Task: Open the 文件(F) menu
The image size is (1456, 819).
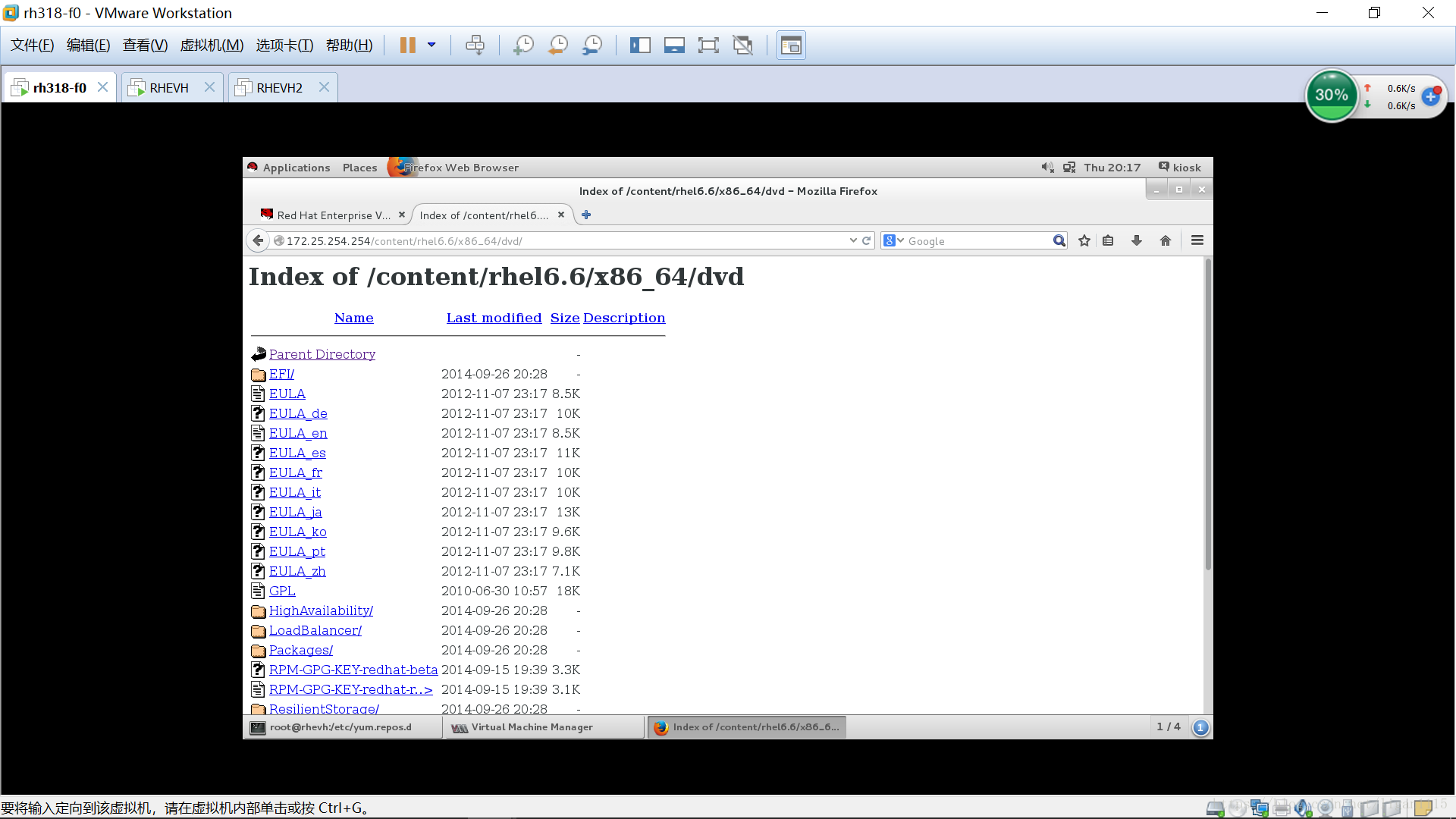Action: tap(33, 45)
